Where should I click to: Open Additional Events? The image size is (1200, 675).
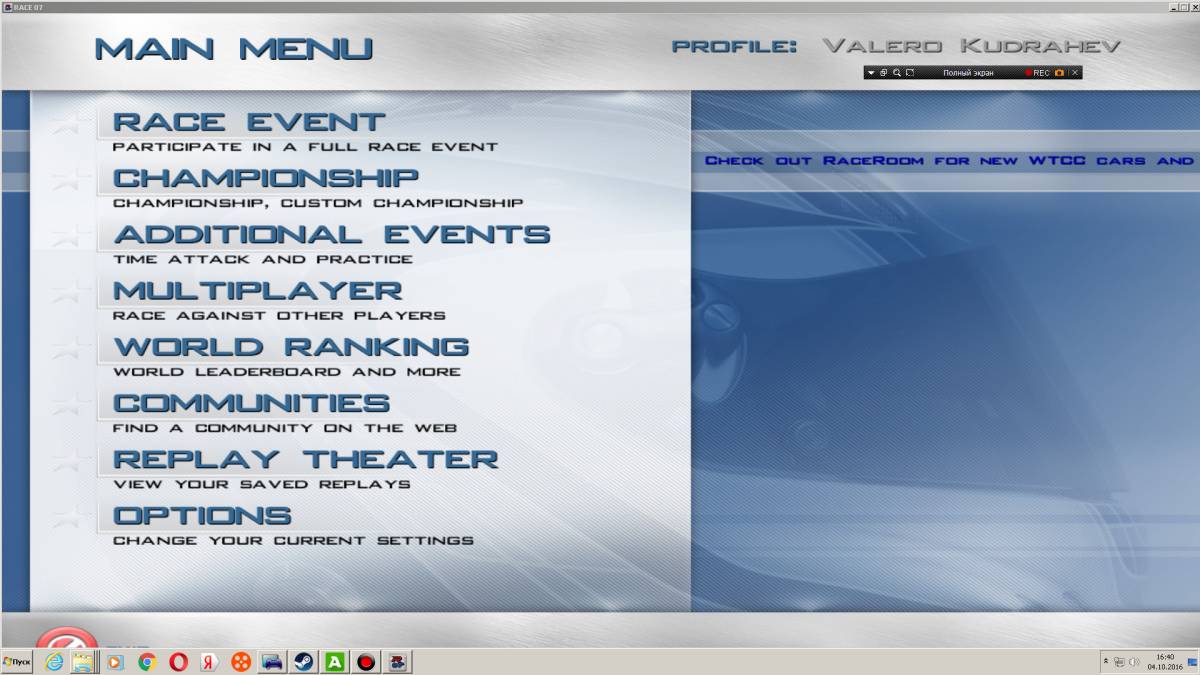click(331, 235)
